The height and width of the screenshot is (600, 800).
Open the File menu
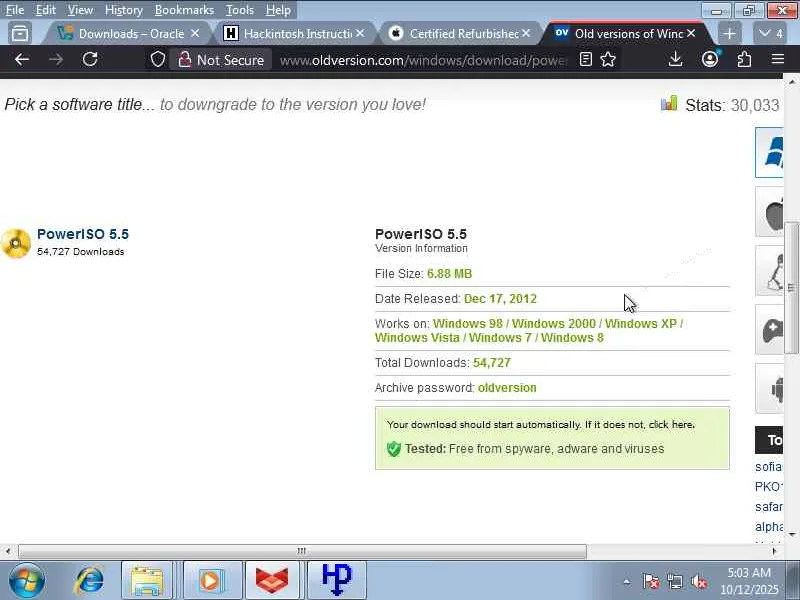[x=15, y=10]
